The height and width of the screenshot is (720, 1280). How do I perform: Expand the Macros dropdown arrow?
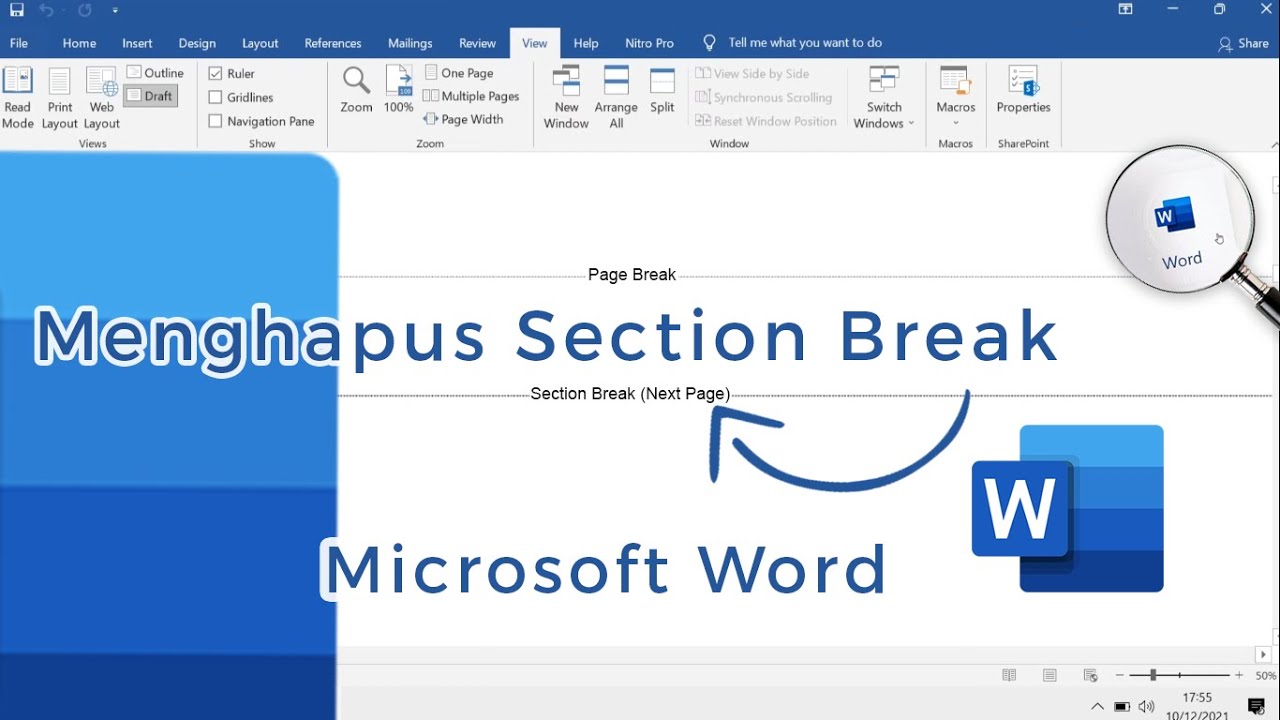pos(956,124)
